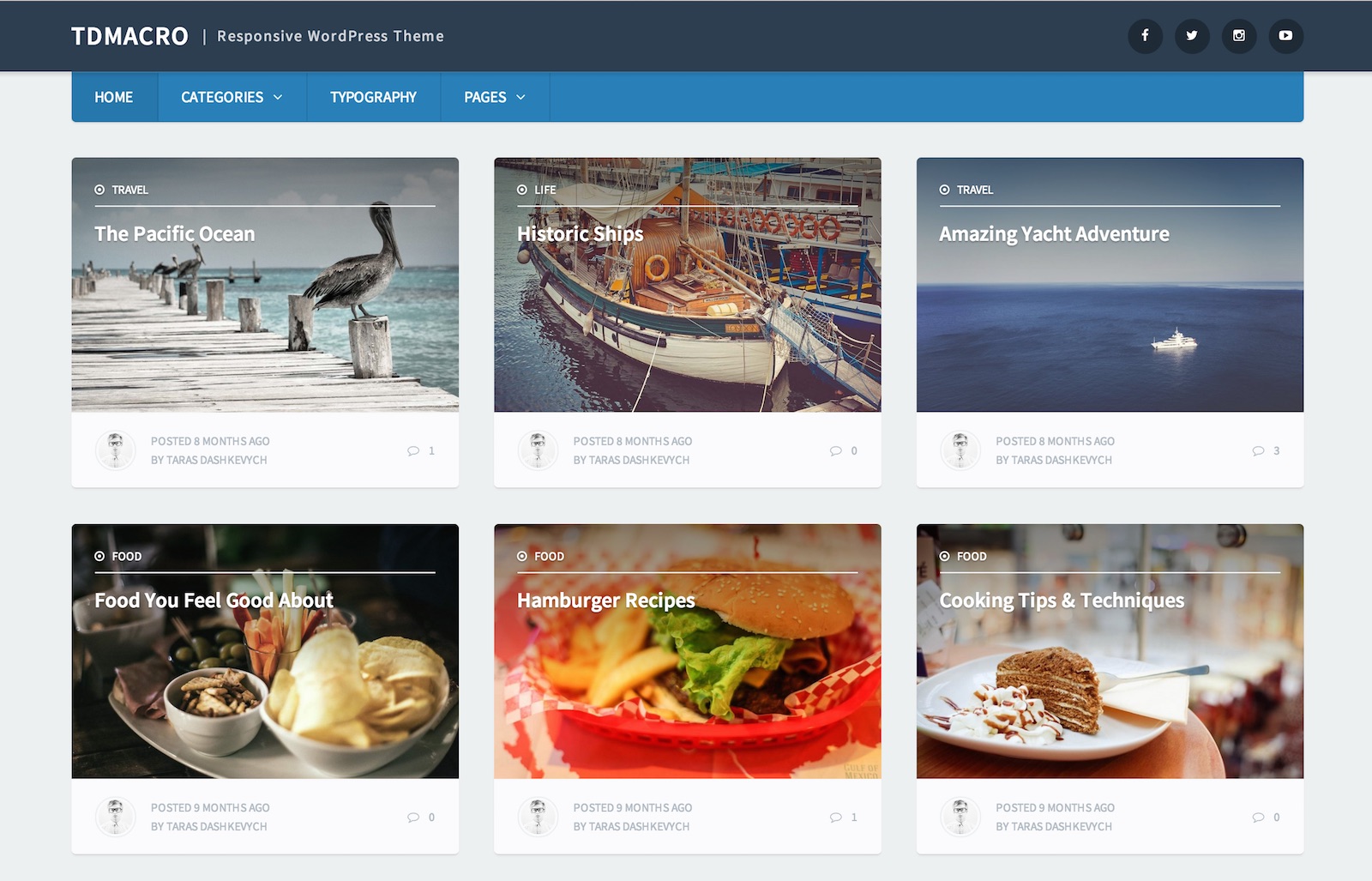
Task: Expand the Pages dropdown menu
Action: coord(494,97)
